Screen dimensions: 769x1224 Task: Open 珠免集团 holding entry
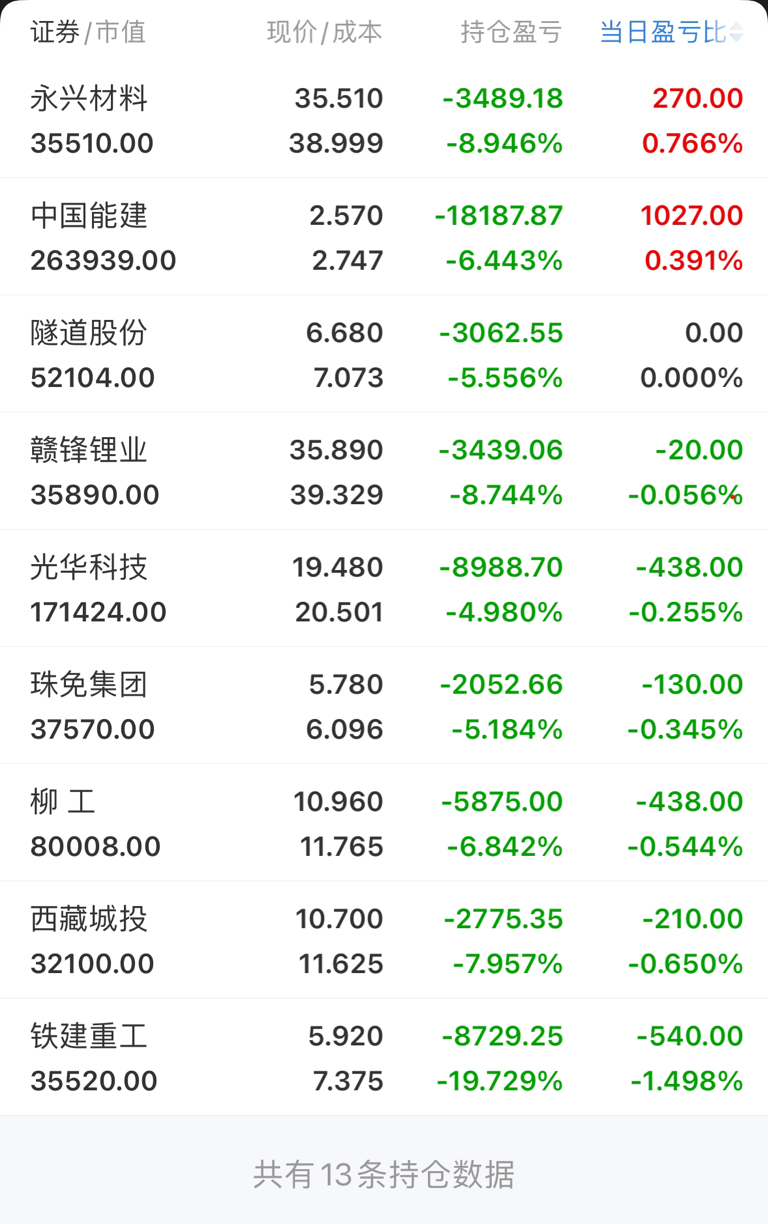pos(384,705)
